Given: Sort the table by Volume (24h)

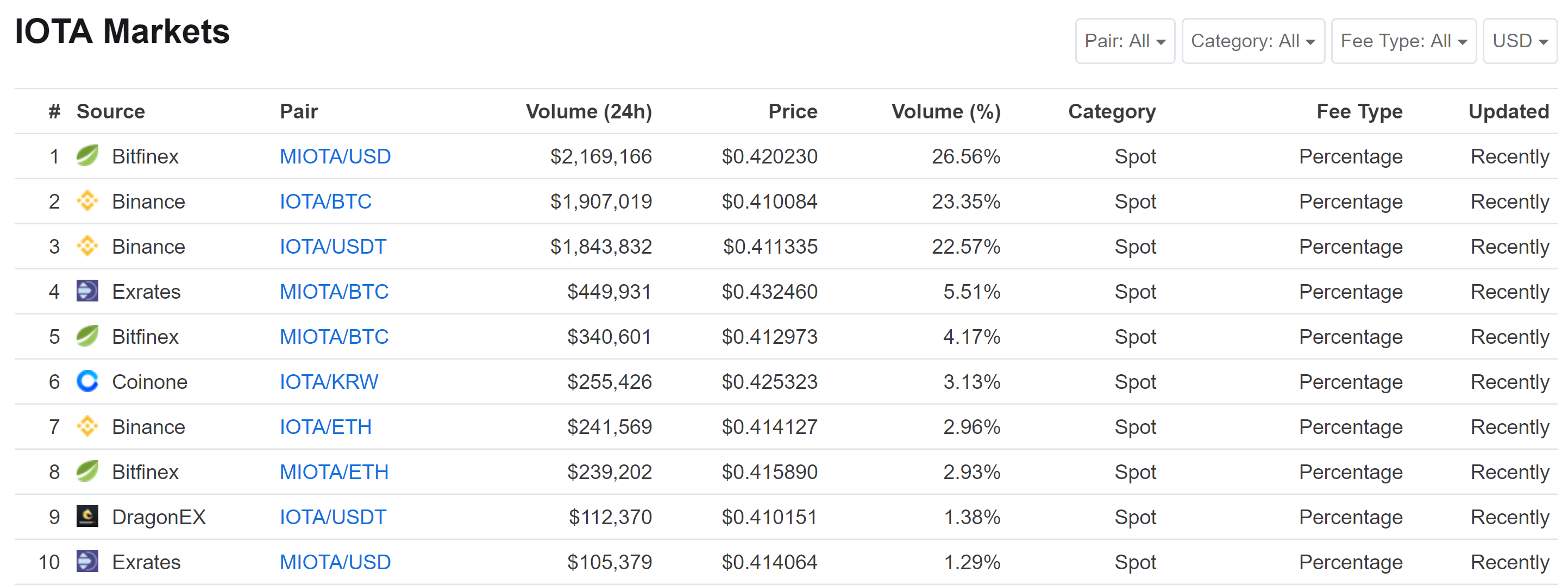Looking at the screenshot, I should pos(589,111).
